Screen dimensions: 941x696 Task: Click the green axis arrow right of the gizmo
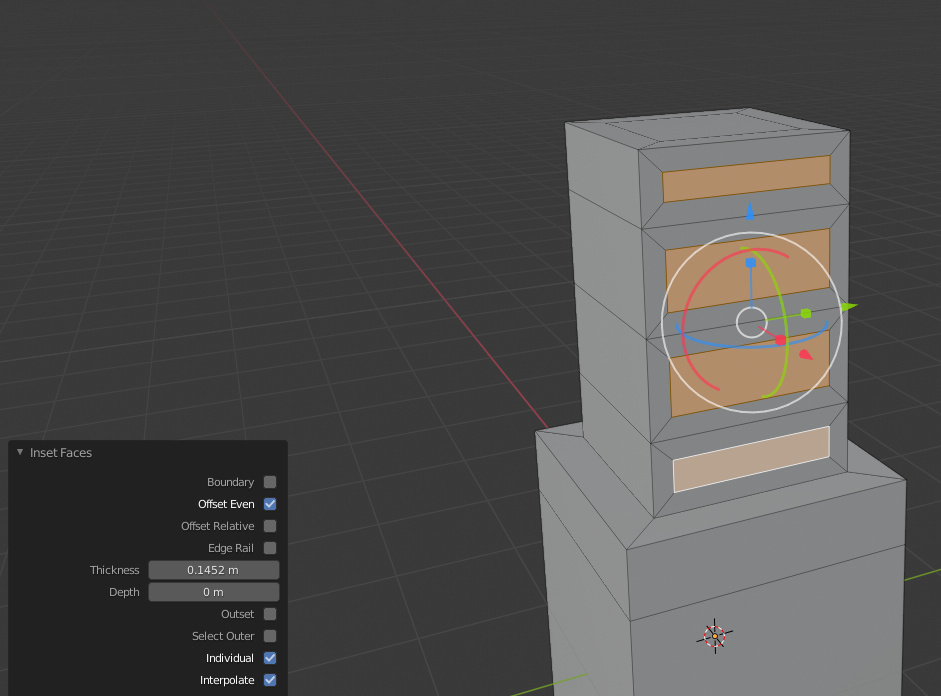click(x=843, y=307)
